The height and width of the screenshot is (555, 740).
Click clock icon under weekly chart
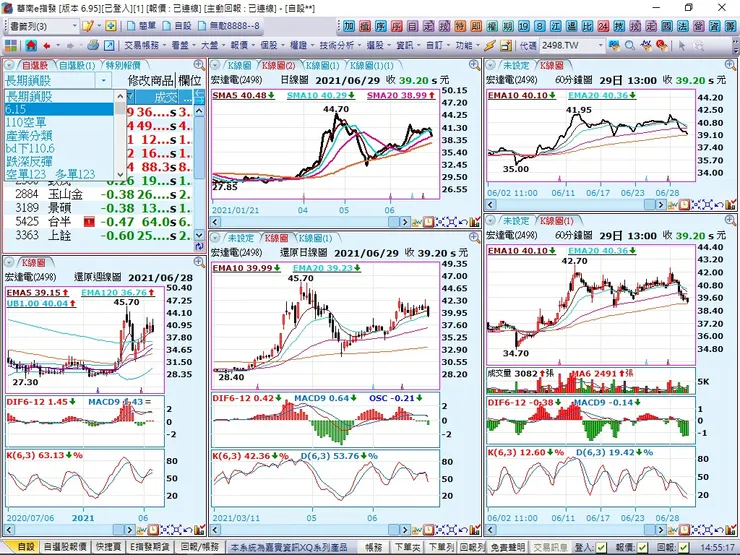coord(154,530)
